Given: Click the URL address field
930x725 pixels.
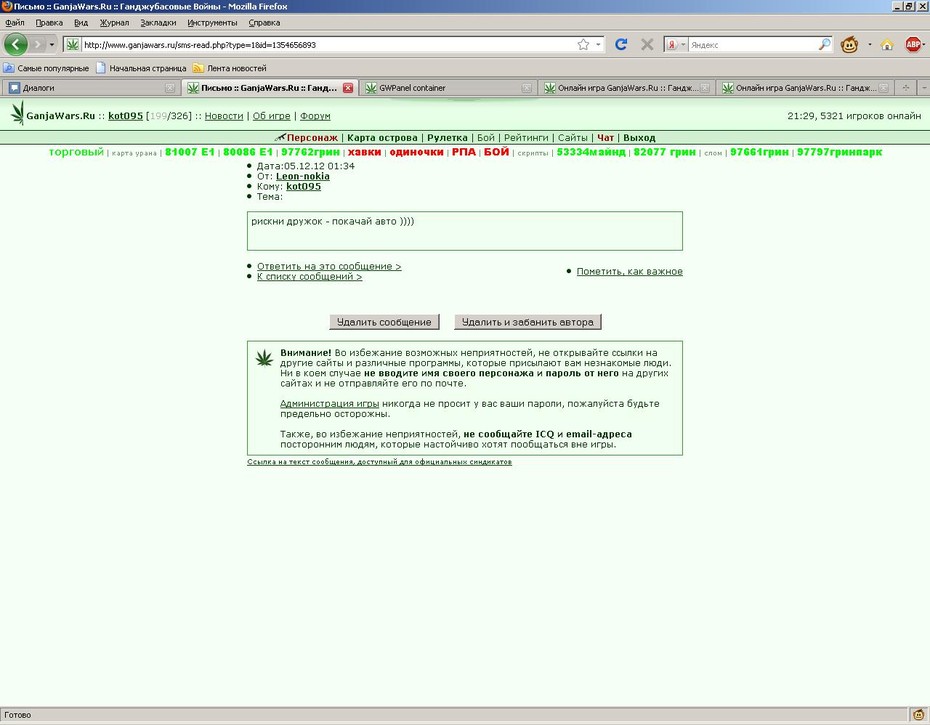Looking at the screenshot, I should click(327, 44).
